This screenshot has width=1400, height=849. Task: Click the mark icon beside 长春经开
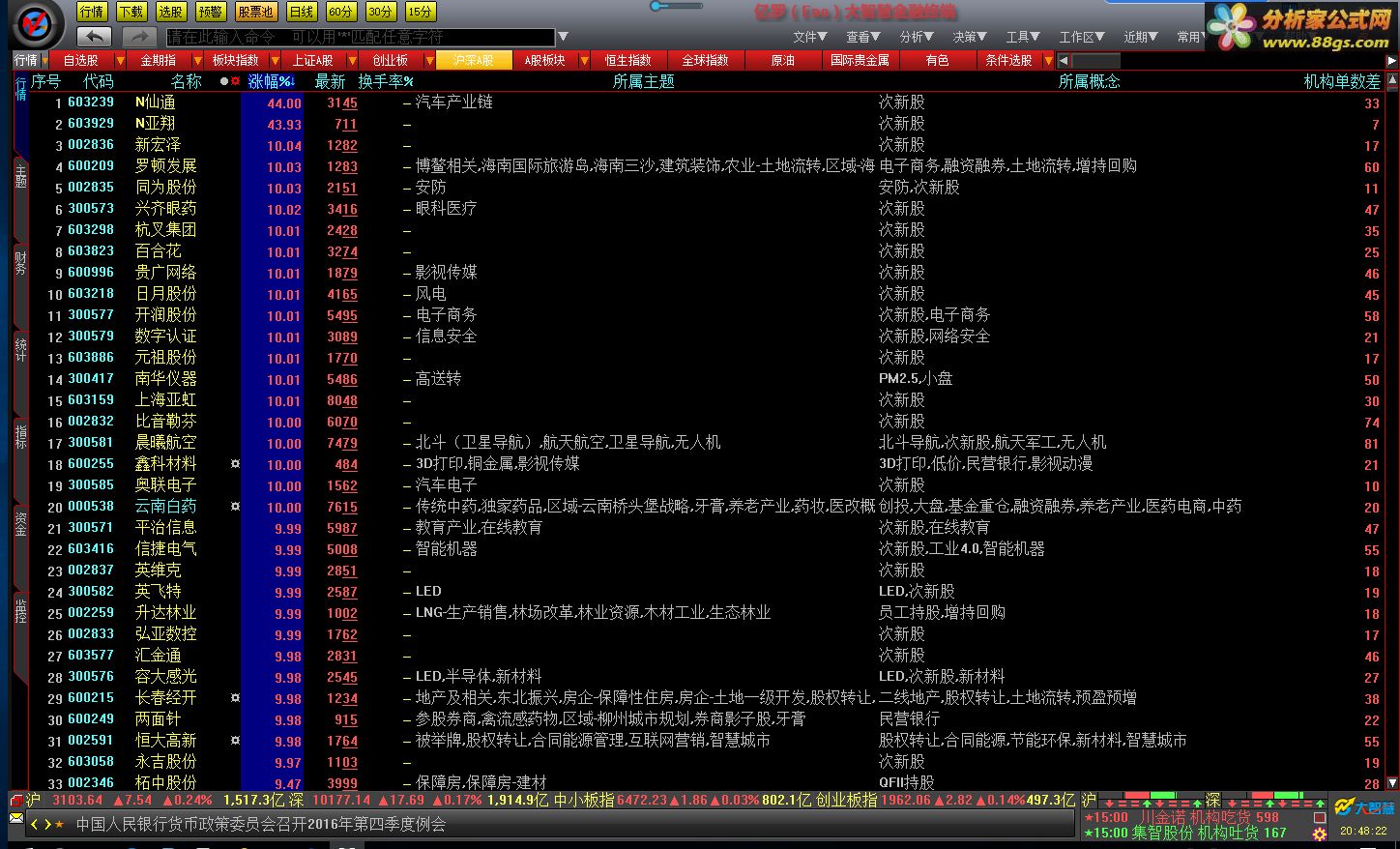point(235,698)
